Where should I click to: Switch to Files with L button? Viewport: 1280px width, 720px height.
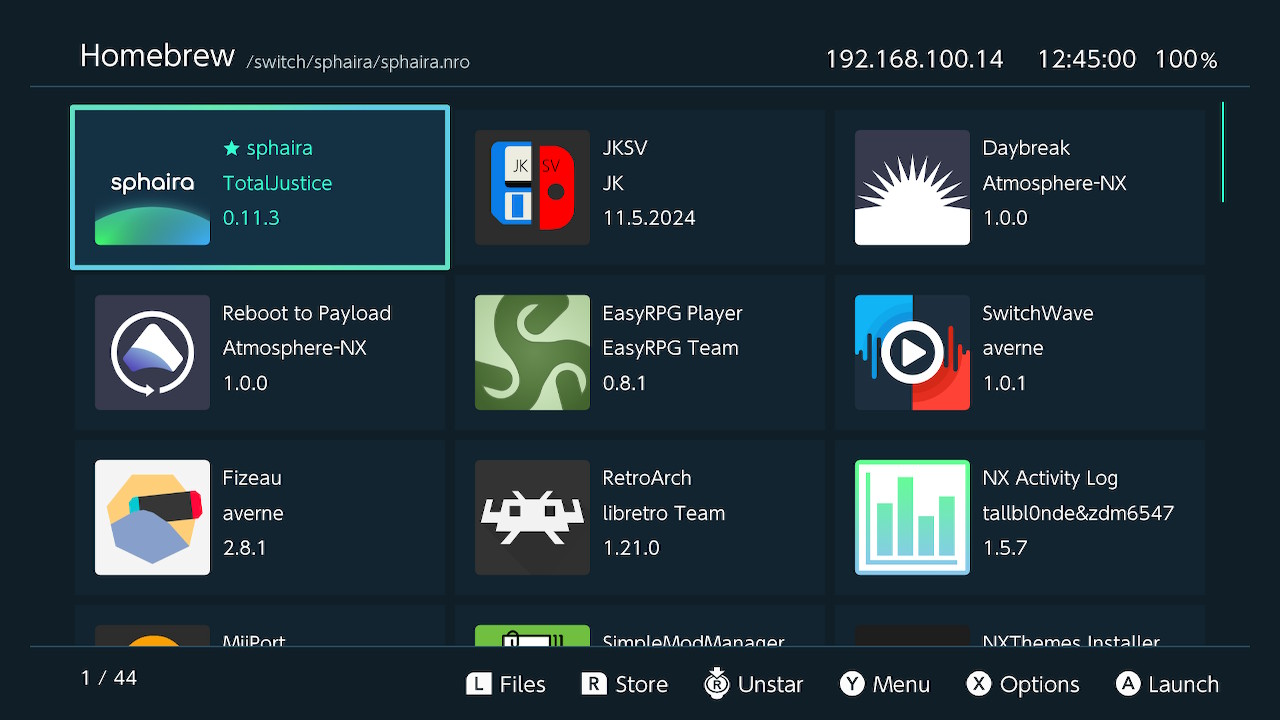pos(506,684)
